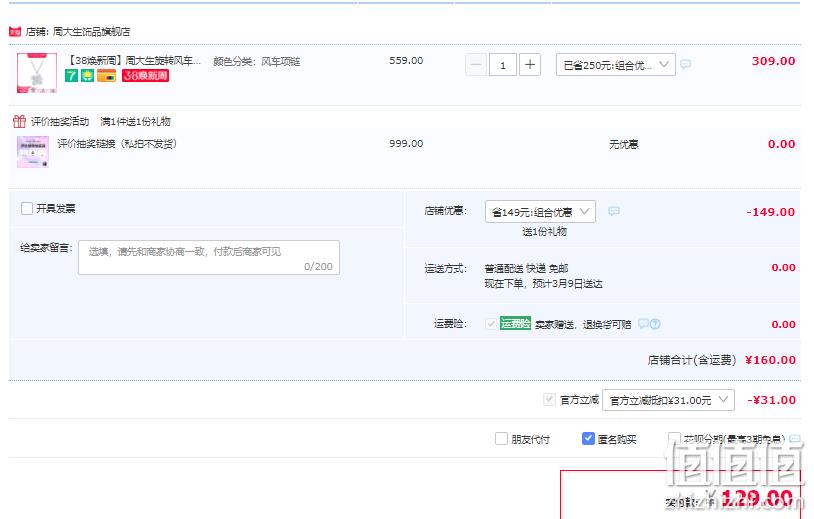Viewport: 814px width, 519px height.
Task: Open the 官方立减抵扣¥31.00元 dropdown
Action: pyautogui.click(x=668, y=400)
